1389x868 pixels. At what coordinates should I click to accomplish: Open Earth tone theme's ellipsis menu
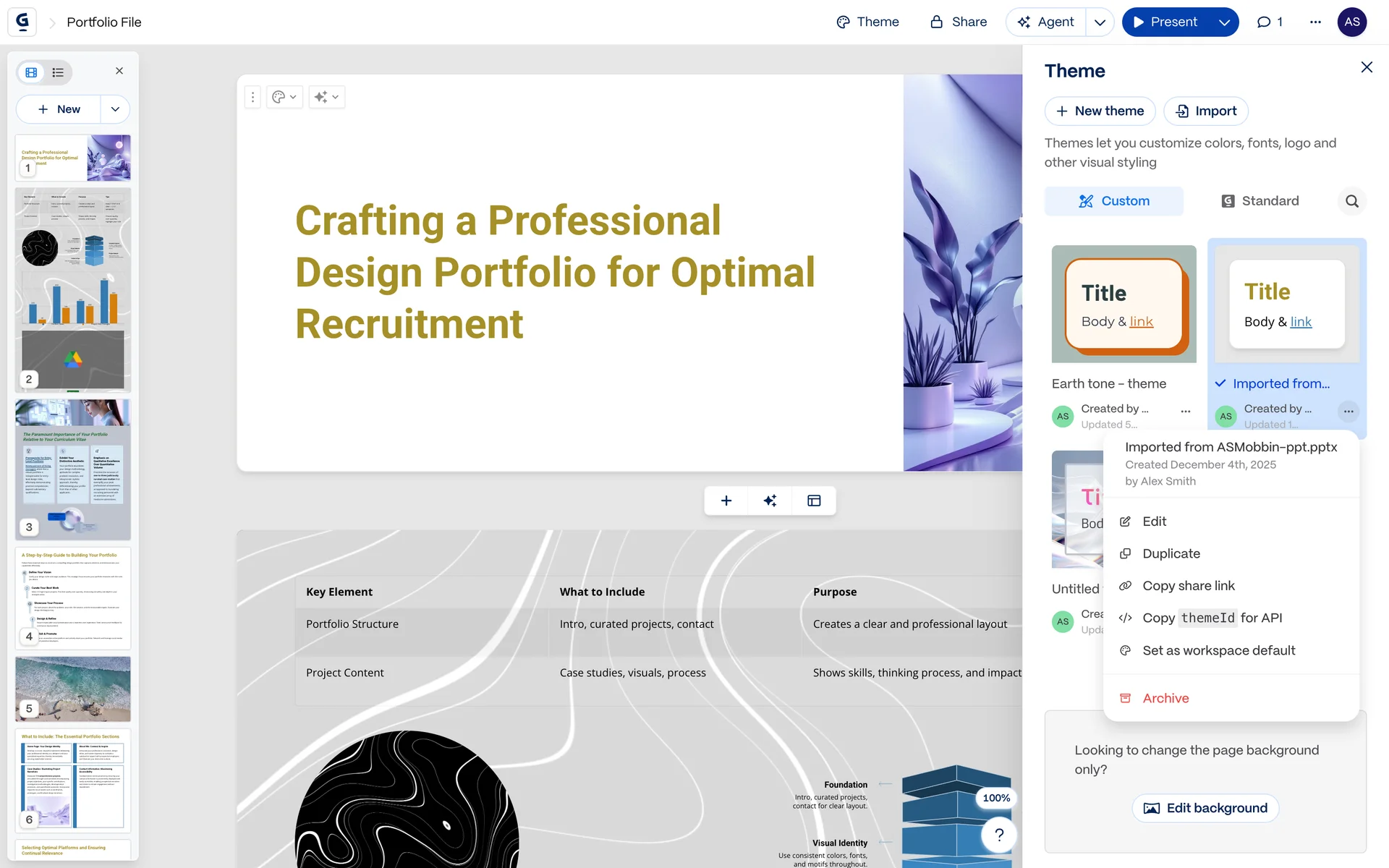[x=1185, y=412]
